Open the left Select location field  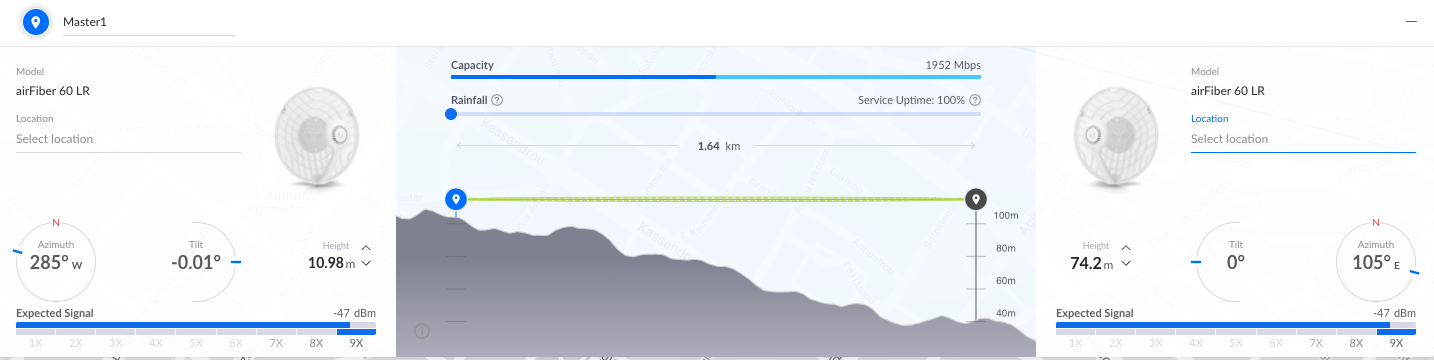point(129,139)
